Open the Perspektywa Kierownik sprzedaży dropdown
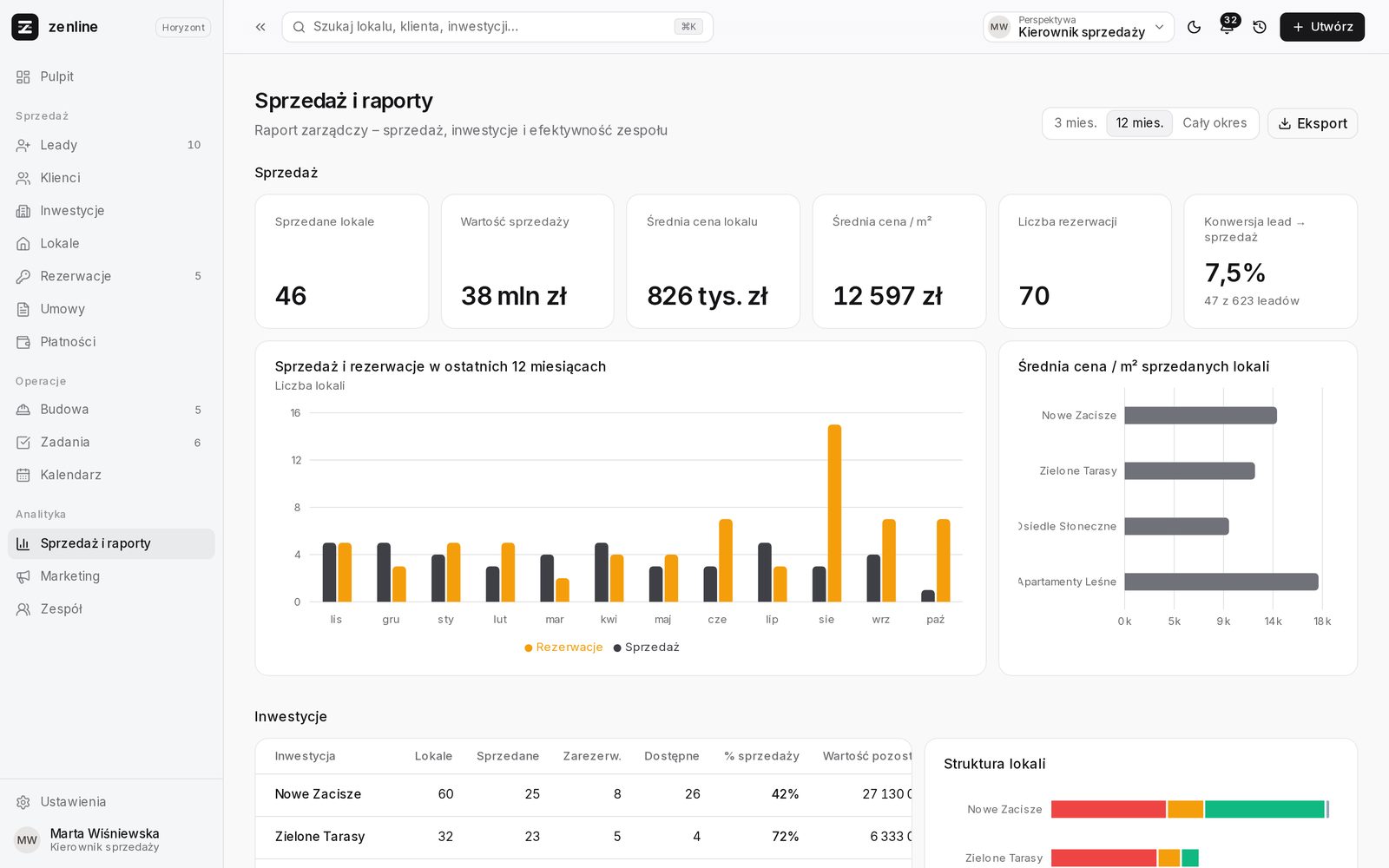 tap(1078, 27)
